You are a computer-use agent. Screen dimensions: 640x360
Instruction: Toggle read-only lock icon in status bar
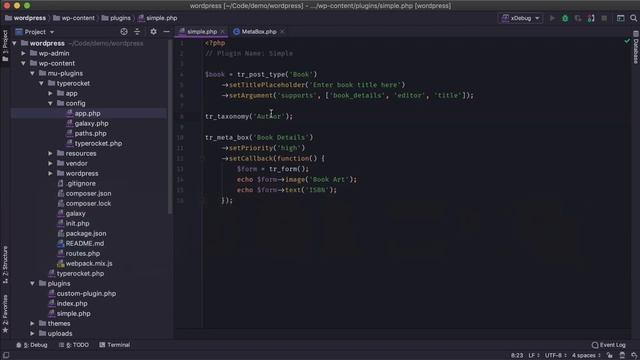pyautogui.click(x=609, y=356)
